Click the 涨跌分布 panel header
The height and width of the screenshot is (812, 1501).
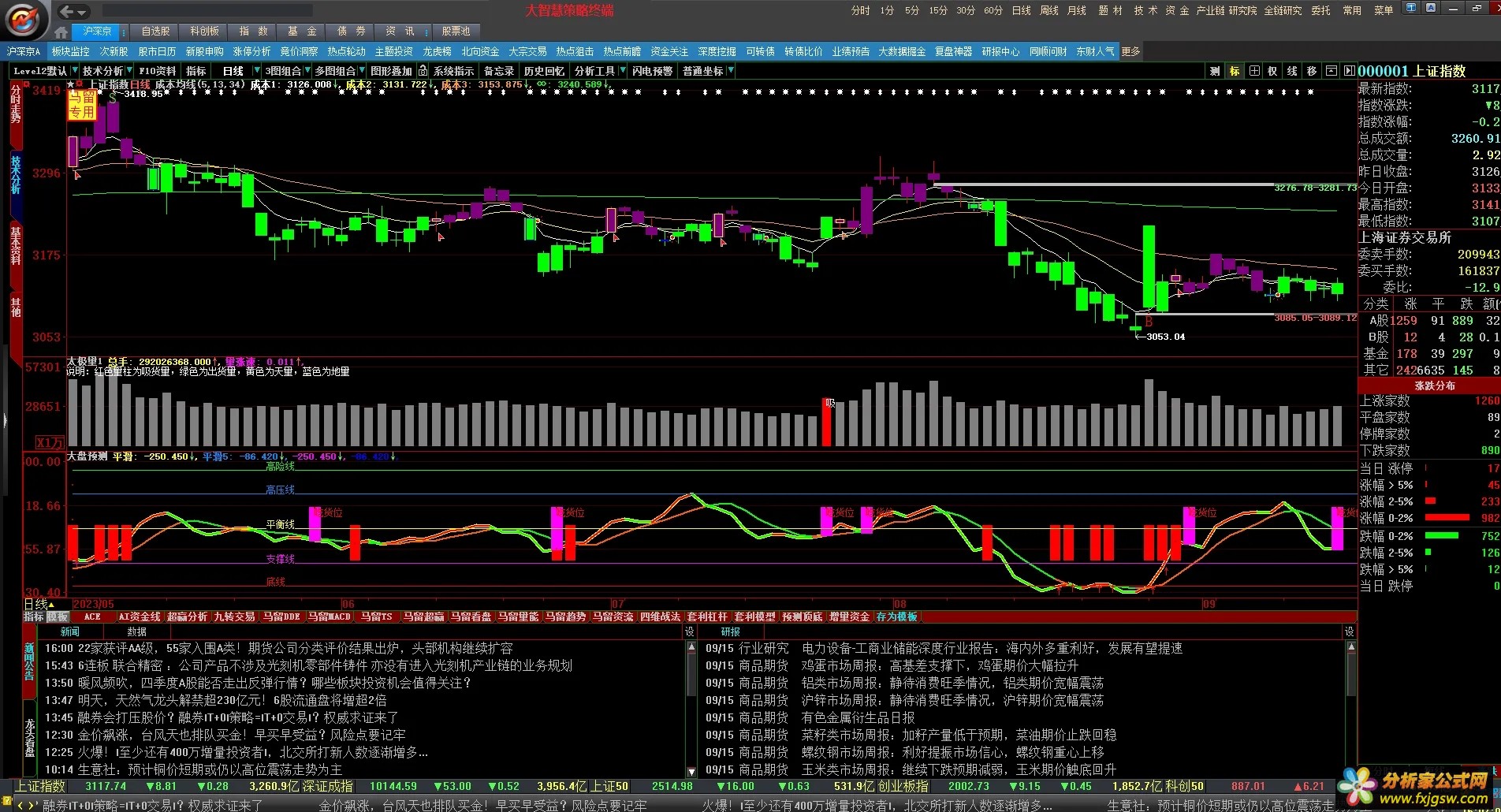coord(1435,386)
